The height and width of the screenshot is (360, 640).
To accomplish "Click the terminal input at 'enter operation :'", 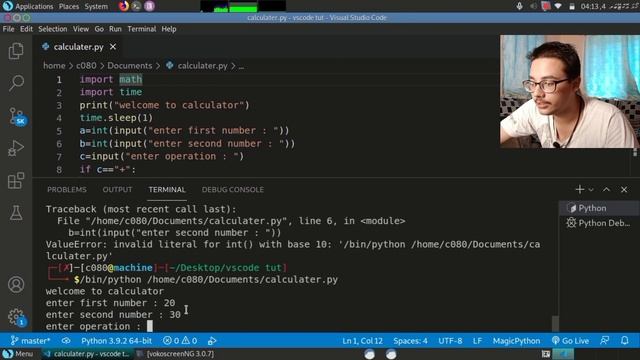I will click(150, 326).
